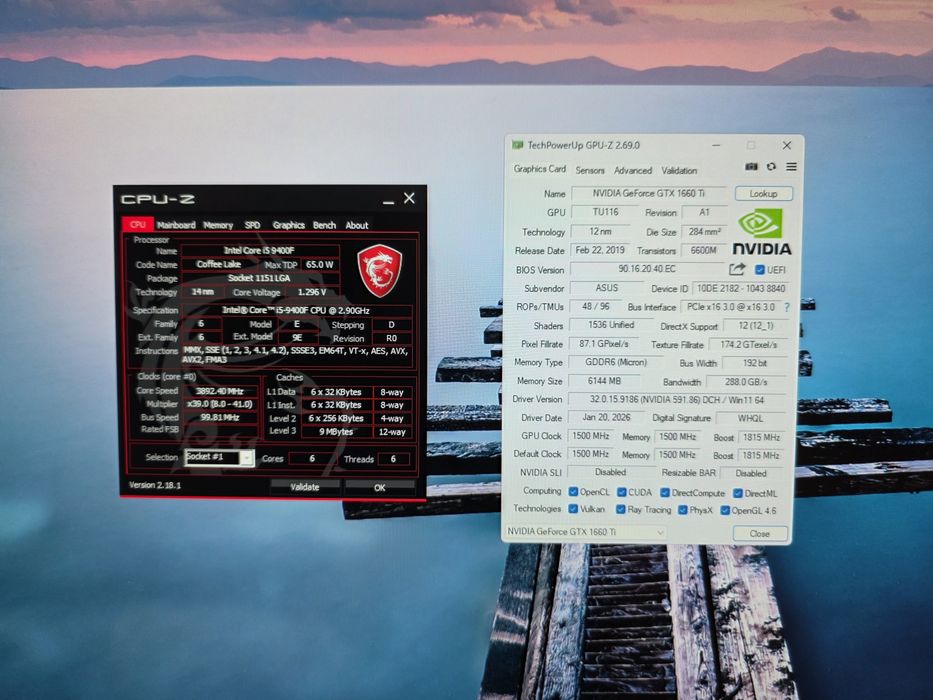Viewport: 933px width, 700px height.
Task: Click the Driver Version field in GPU-Z
Action: coord(677,399)
